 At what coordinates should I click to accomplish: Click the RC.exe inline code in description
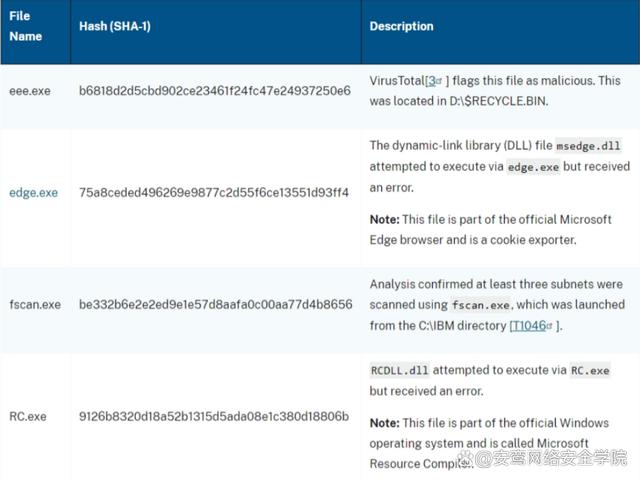click(x=590, y=370)
